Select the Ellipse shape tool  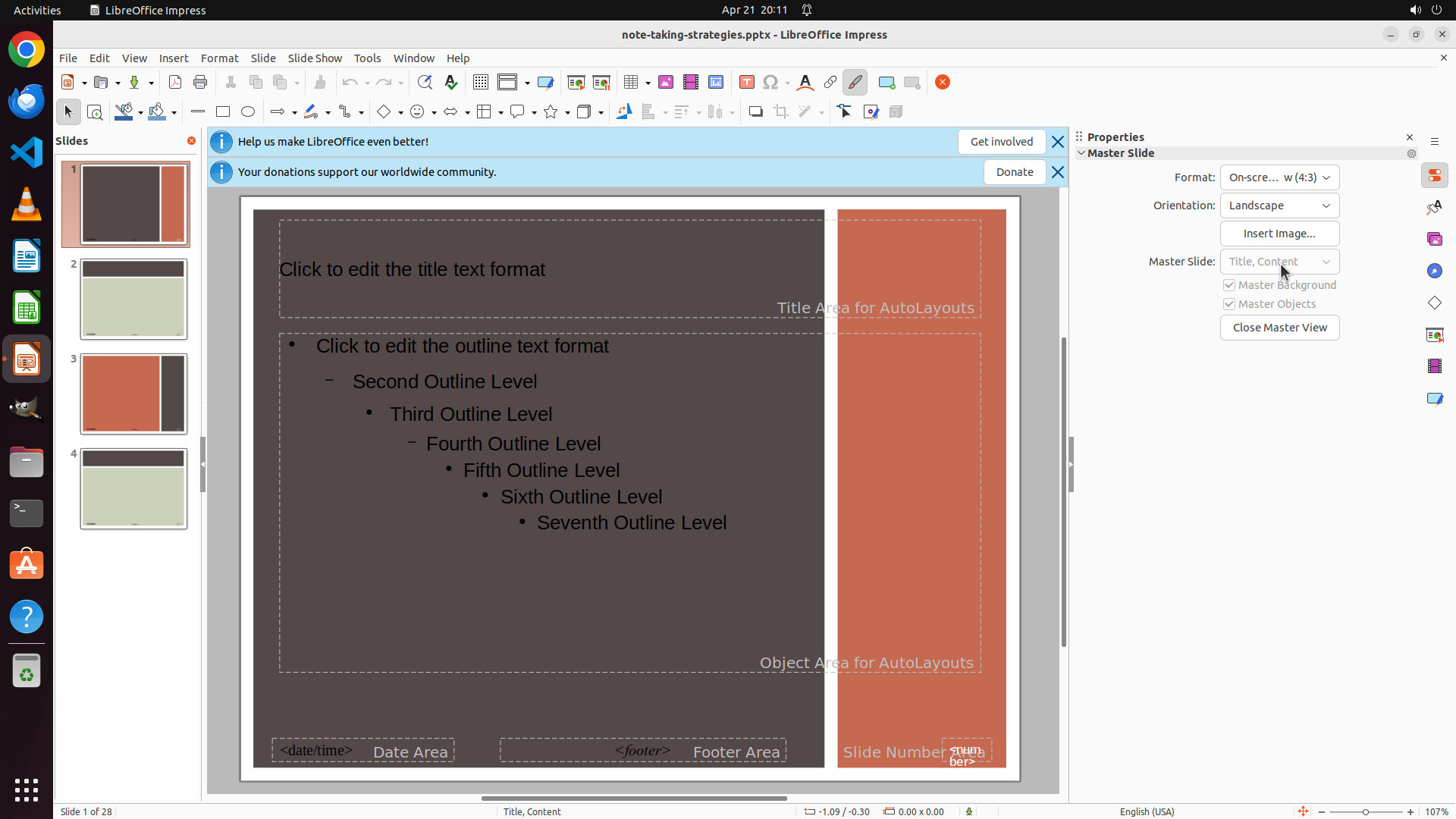[248, 112]
